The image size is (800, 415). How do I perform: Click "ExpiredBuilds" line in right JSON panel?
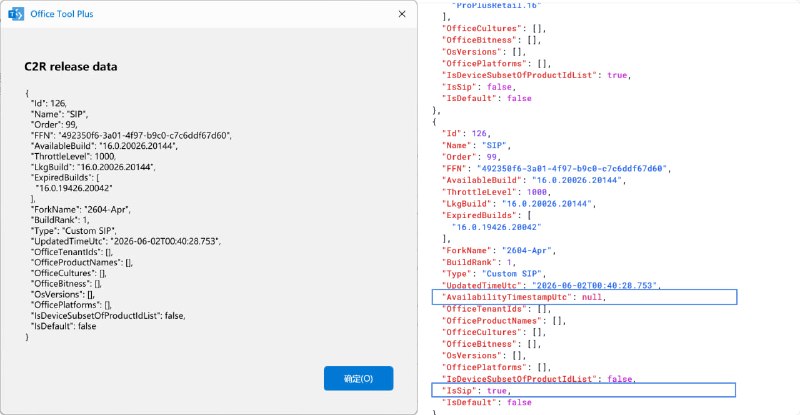(x=486, y=215)
